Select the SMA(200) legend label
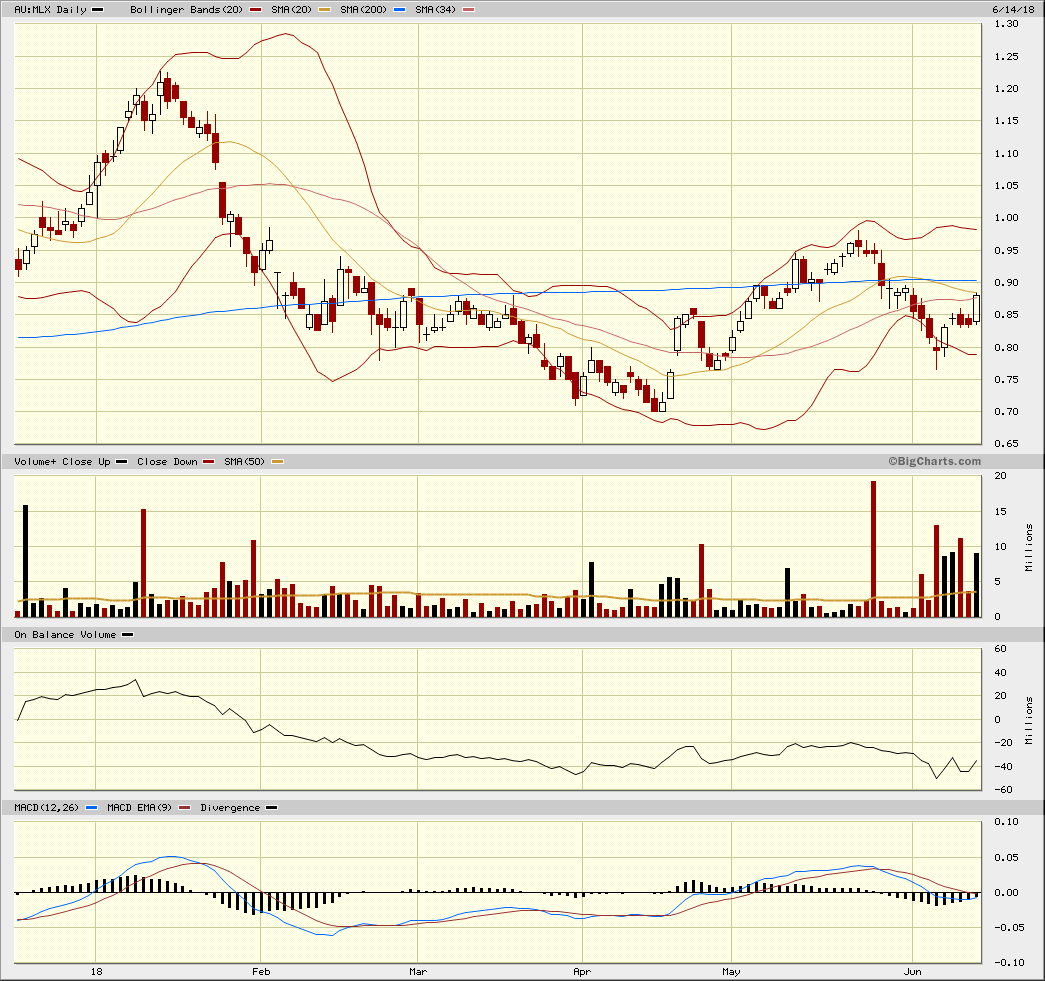The height and width of the screenshot is (981, 1045). click(x=363, y=9)
